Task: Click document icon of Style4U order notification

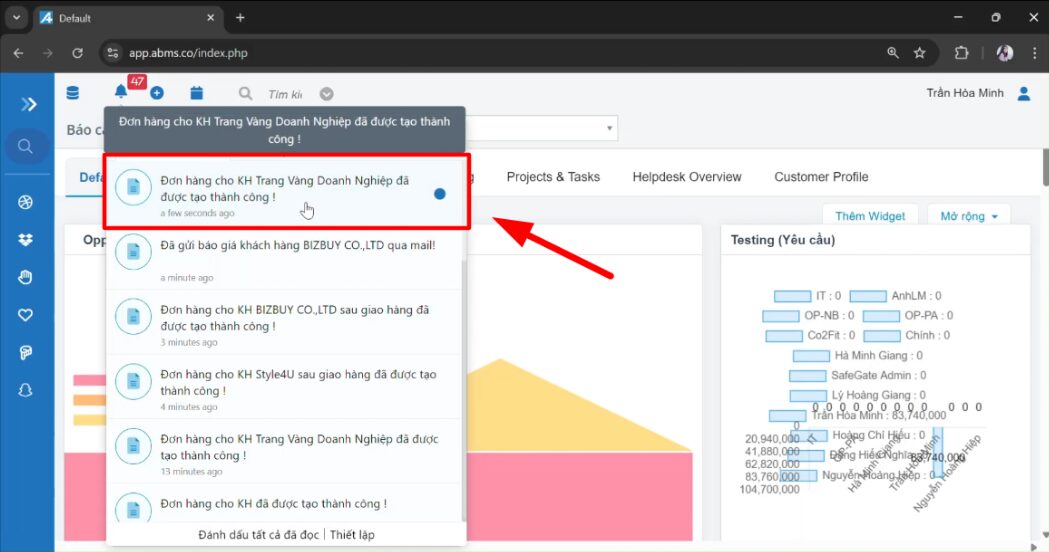Action: tap(133, 381)
